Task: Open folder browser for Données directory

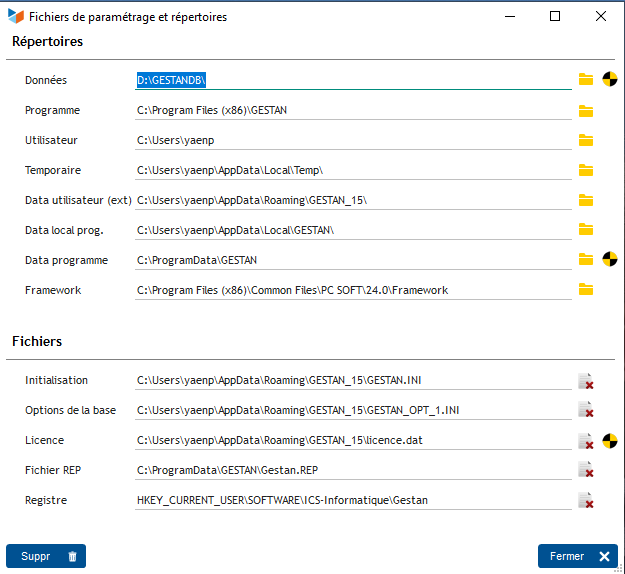Action: pos(586,80)
